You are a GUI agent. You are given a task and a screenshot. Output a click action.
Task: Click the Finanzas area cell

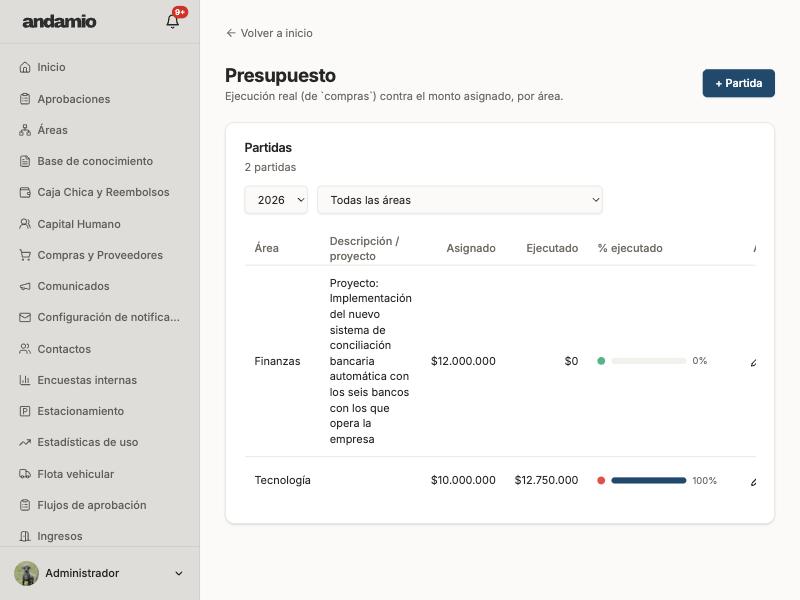[x=278, y=361]
